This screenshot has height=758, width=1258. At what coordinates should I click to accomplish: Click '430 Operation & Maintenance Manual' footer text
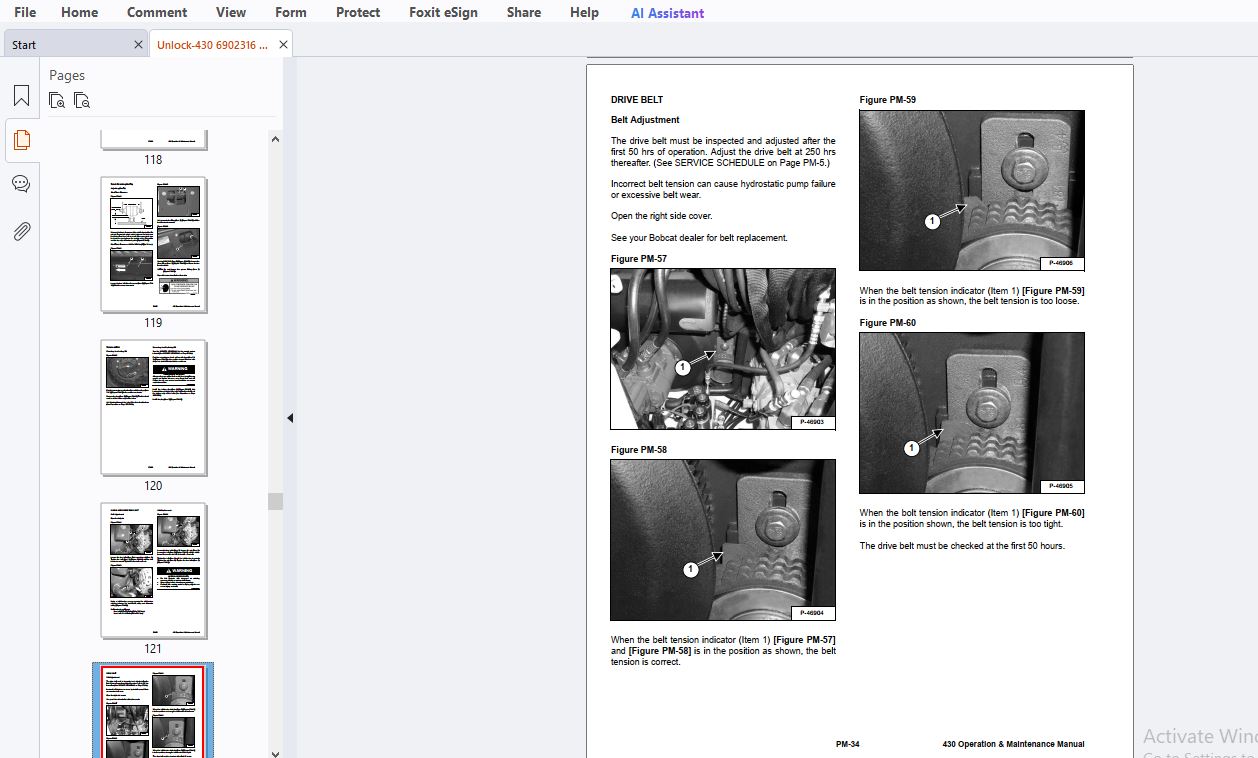1013,744
